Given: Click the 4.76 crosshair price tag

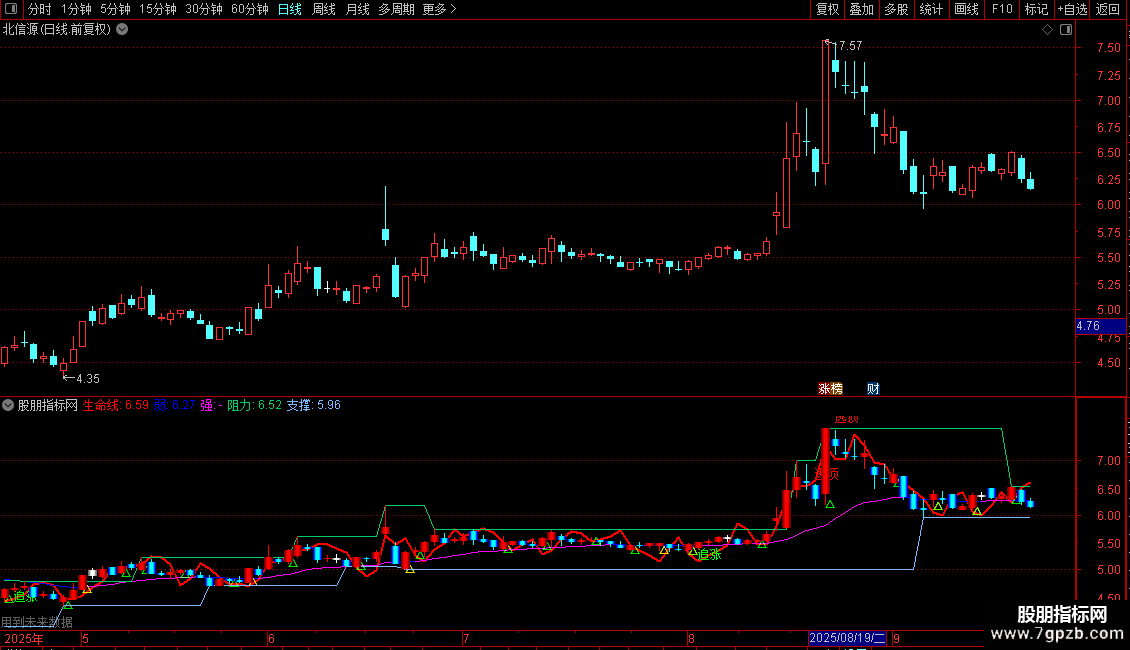Looking at the screenshot, I should pos(1100,326).
